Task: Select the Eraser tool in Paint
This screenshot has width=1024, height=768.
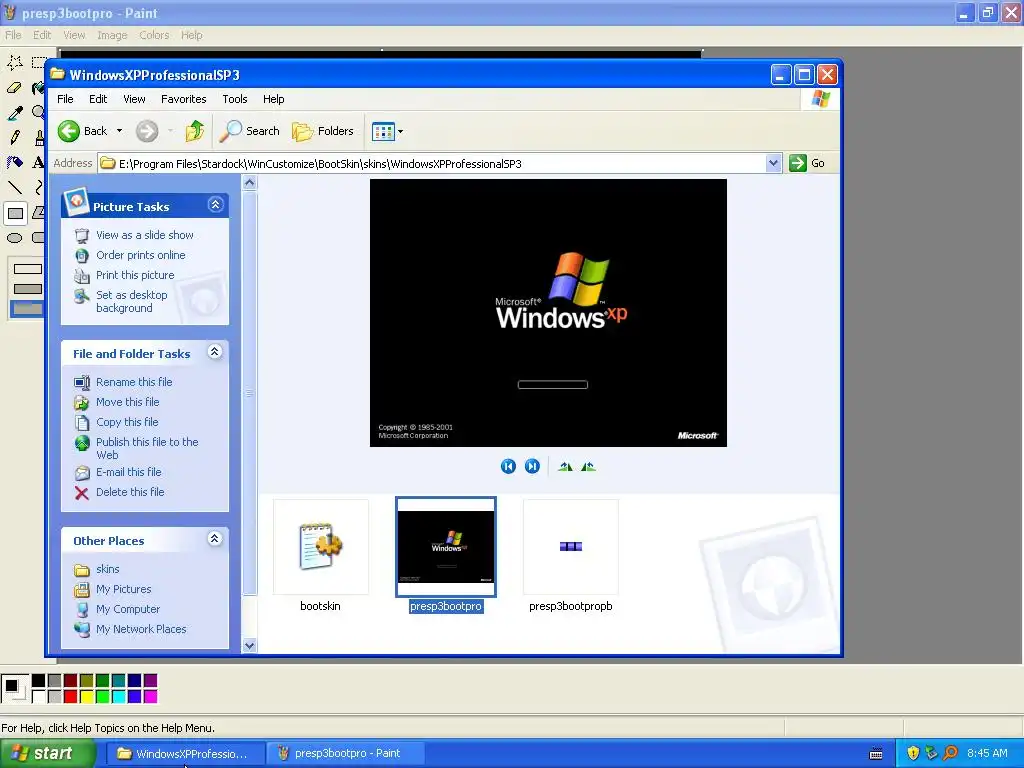Action: (x=14, y=87)
